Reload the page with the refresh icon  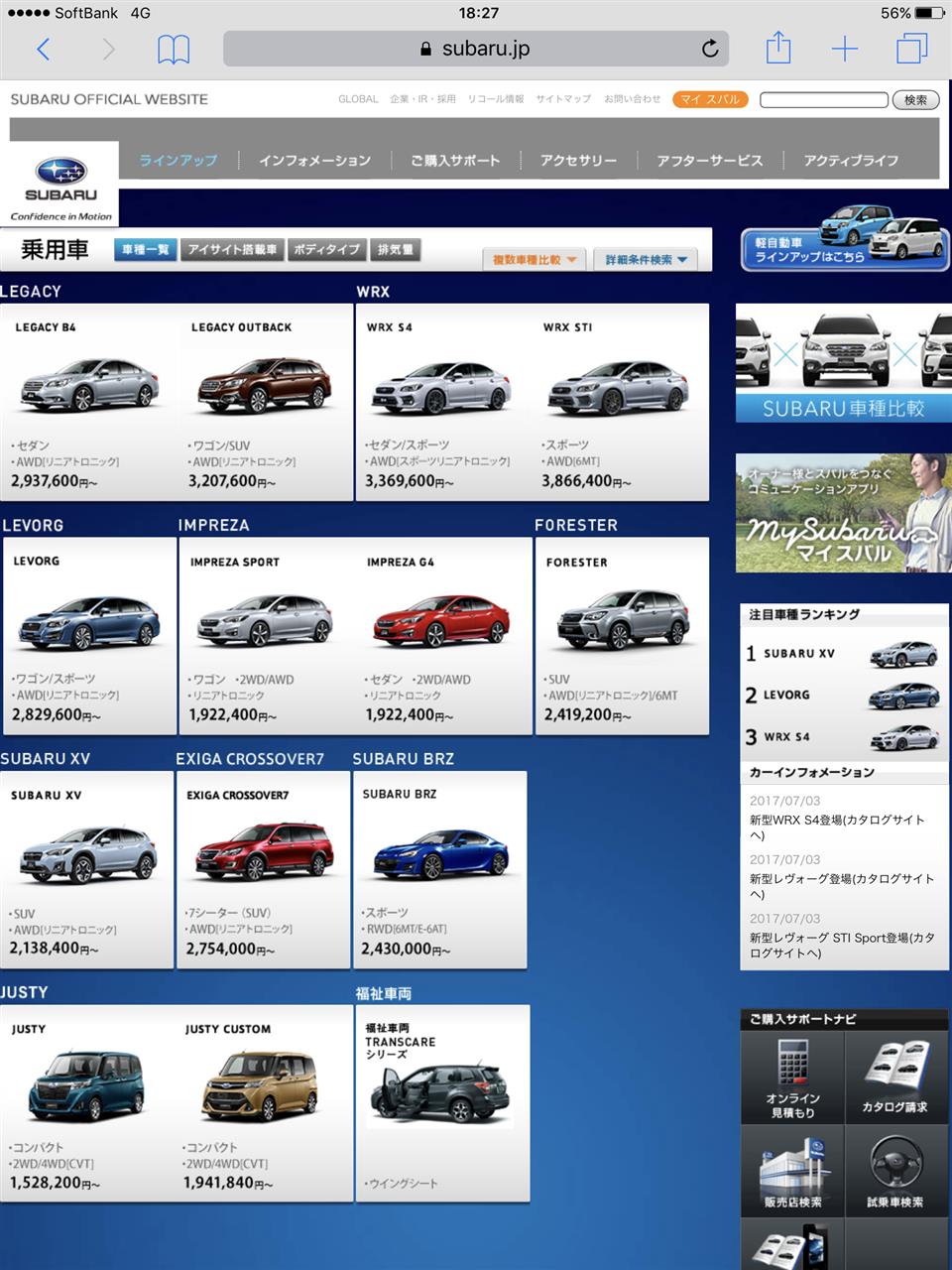710,49
